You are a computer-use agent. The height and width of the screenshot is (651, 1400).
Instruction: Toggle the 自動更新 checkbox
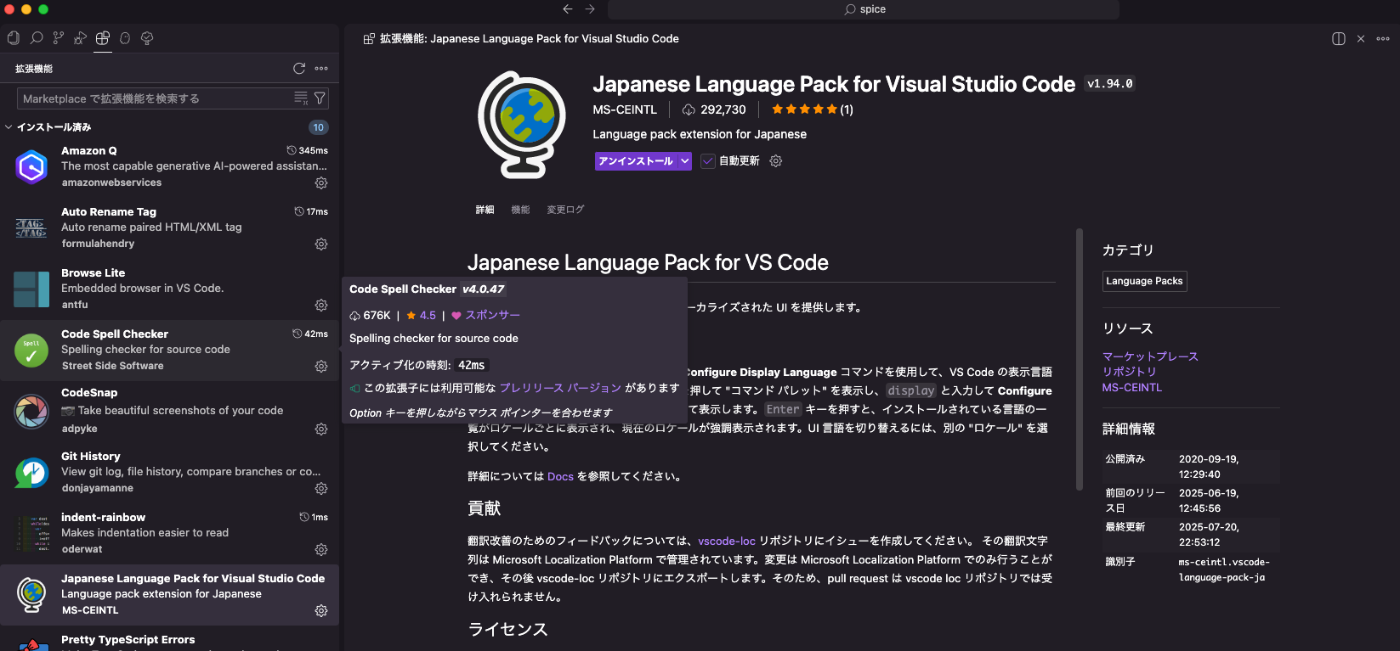click(708, 161)
